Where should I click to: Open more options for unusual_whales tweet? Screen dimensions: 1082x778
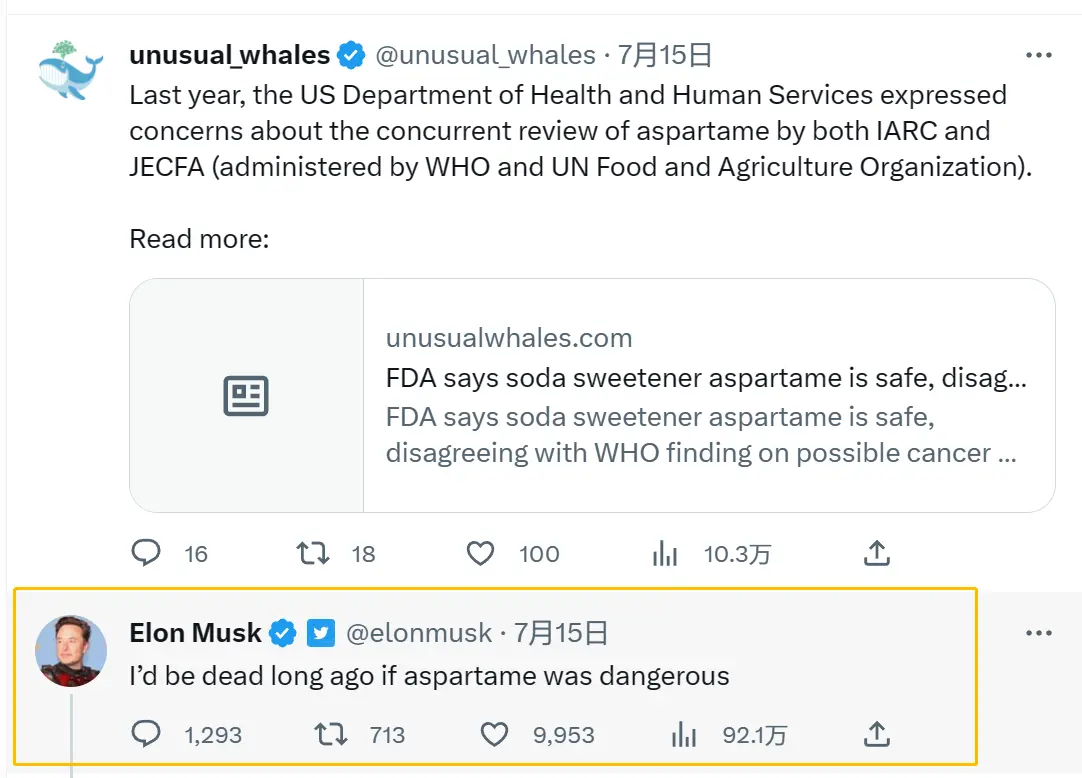[1039, 56]
